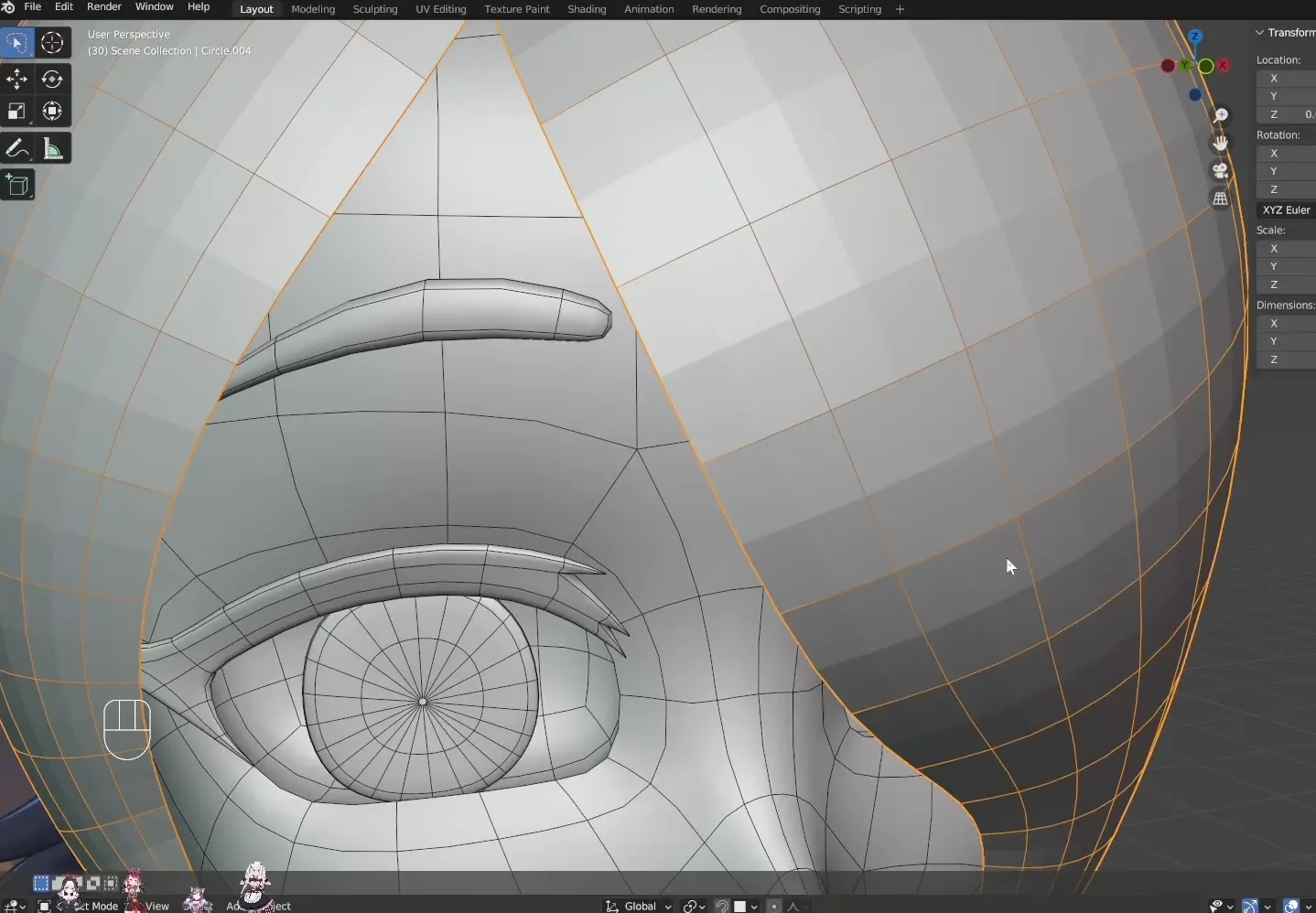Open the Render menu
Viewport: 1316px width, 913px height.
pyautogui.click(x=103, y=7)
